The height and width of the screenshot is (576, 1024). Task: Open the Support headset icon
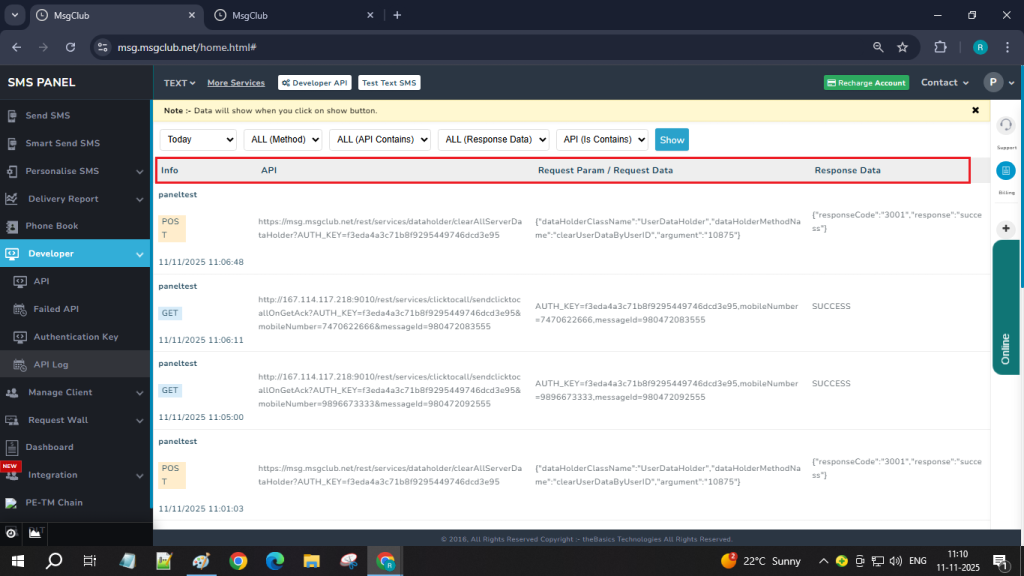point(1006,127)
